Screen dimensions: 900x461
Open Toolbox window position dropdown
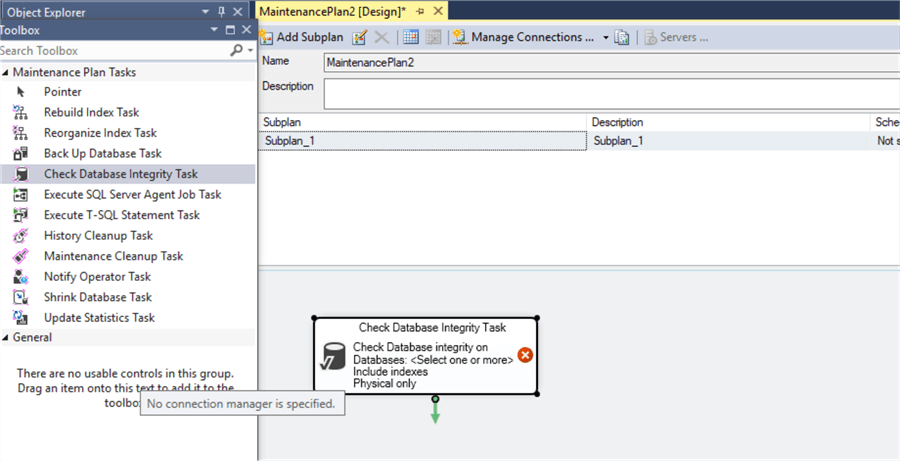(x=214, y=30)
